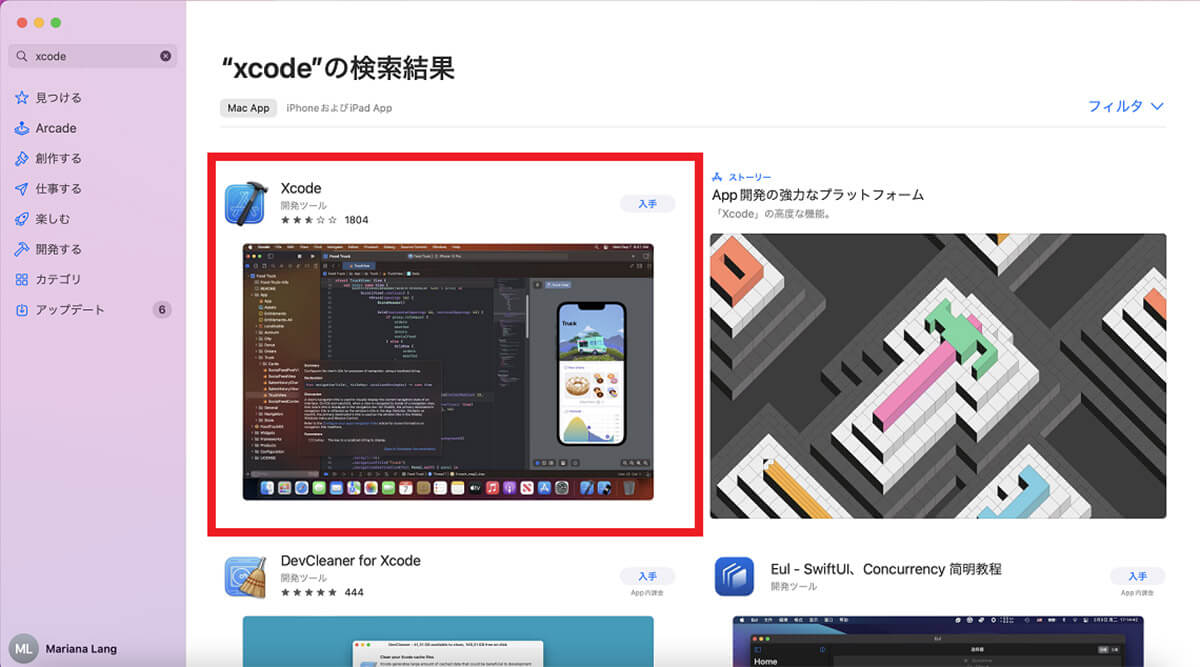Open the isometric maze story artwork

(938, 376)
